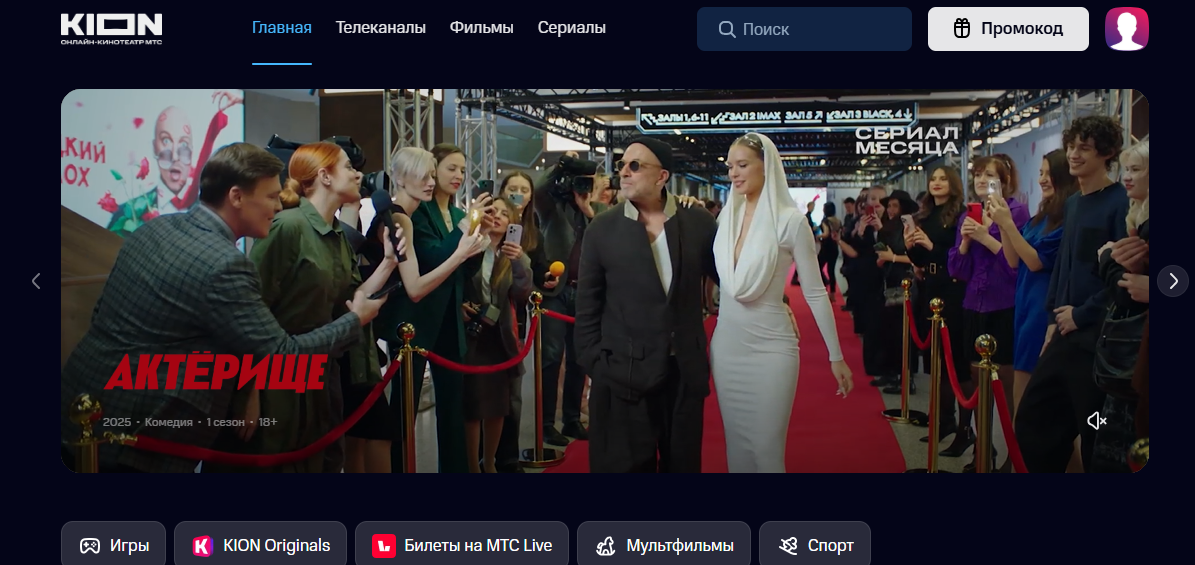Click the pink K icon of KION Originals
Image resolution: width=1195 pixels, height=565 pixels.
(x=202, y=546)
